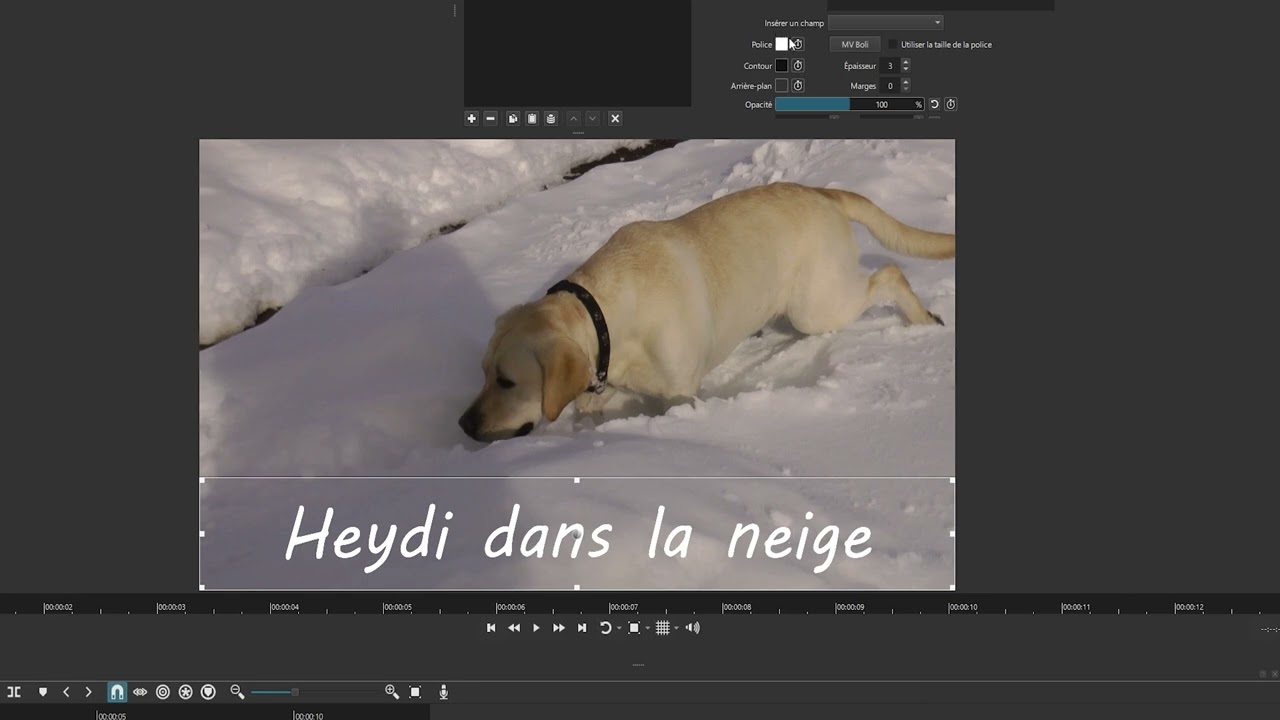Screen dimensions: 1280x720
Task: Reset opacity to default value
Action: pyautogui.click(x=934, y=104)
